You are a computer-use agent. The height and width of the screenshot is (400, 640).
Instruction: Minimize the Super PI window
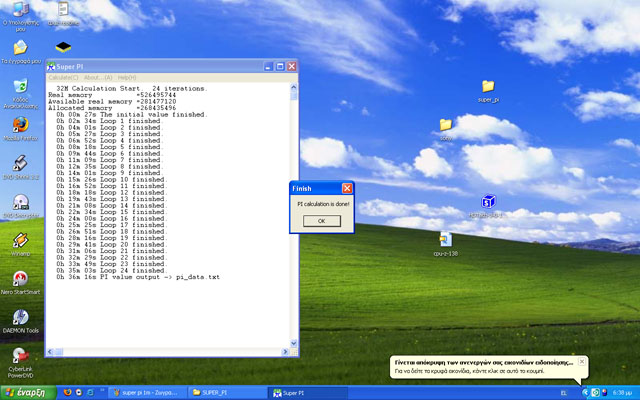click(268, 67)
